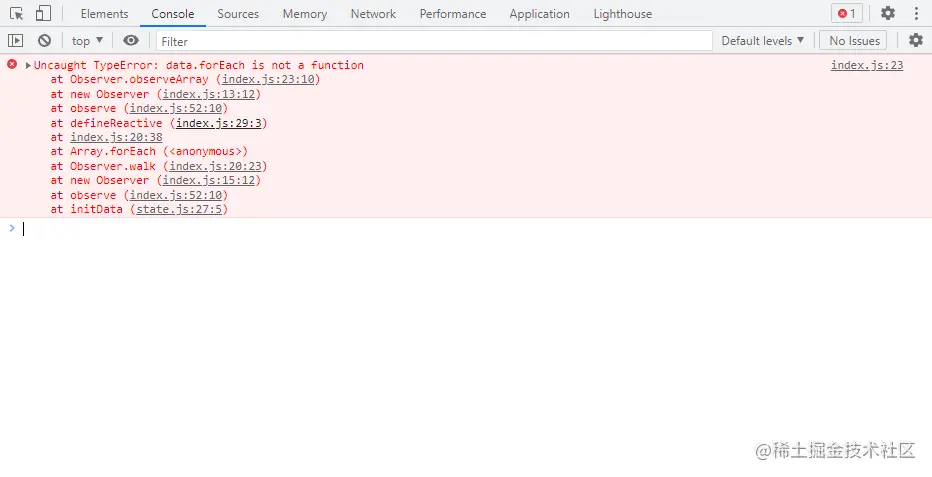Click the No Issues button
This screenshot has height=477, width=932.
click(854, 40)
